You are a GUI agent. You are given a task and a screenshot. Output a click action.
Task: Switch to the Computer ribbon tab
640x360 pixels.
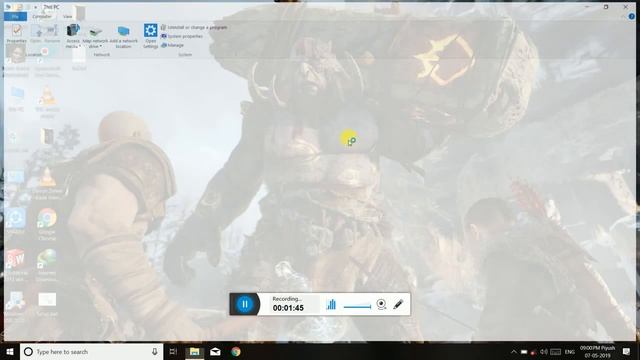(x=42, y=16)
